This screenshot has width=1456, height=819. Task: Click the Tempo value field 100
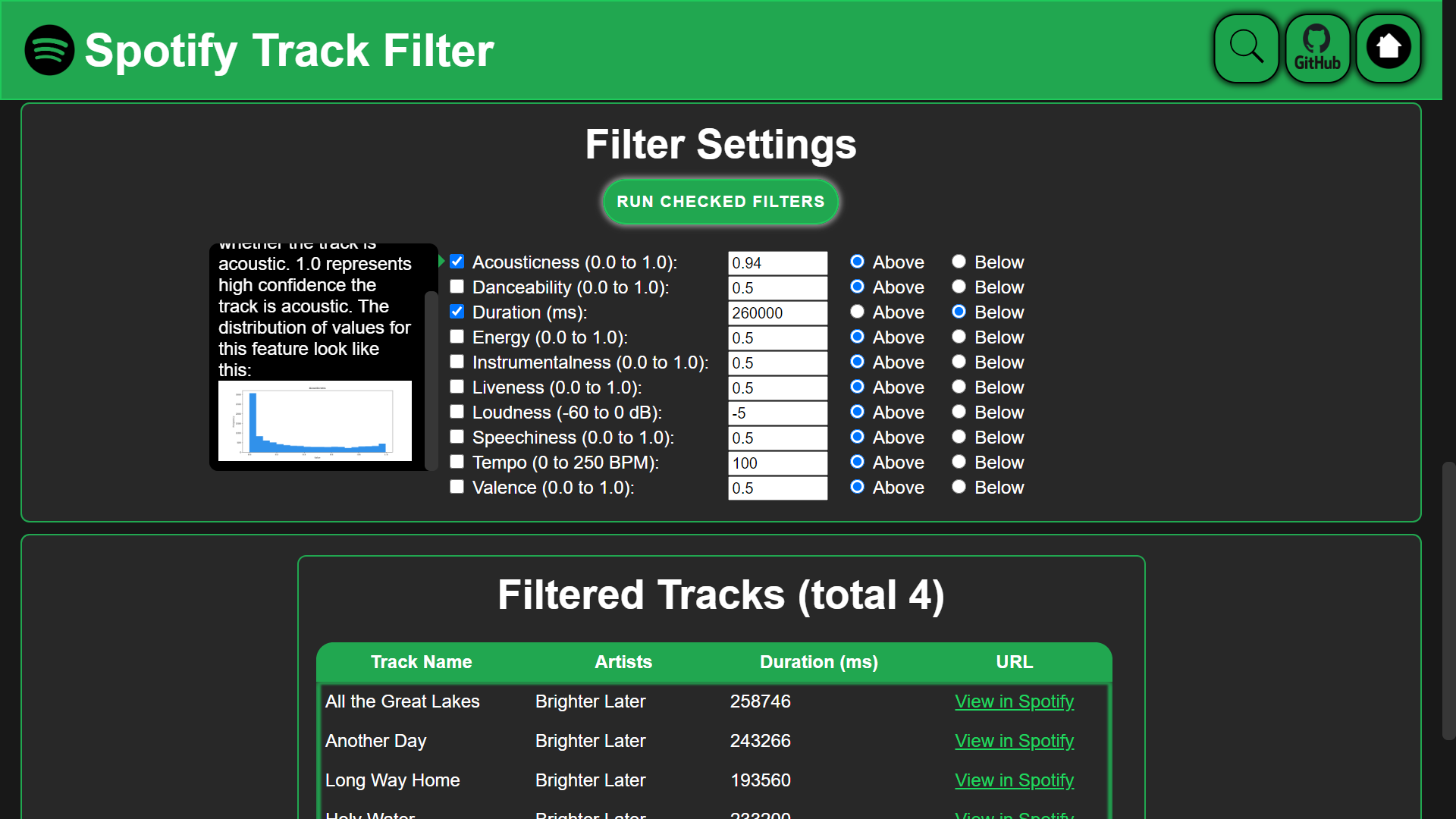coord(777,463)
